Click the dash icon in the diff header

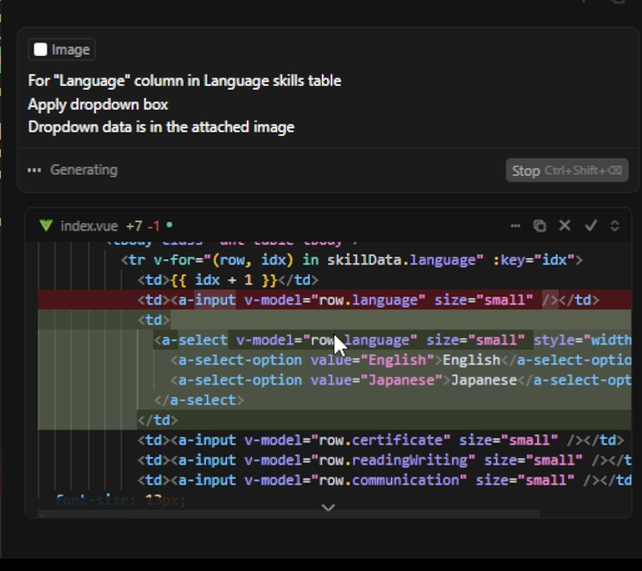[515, 226]
